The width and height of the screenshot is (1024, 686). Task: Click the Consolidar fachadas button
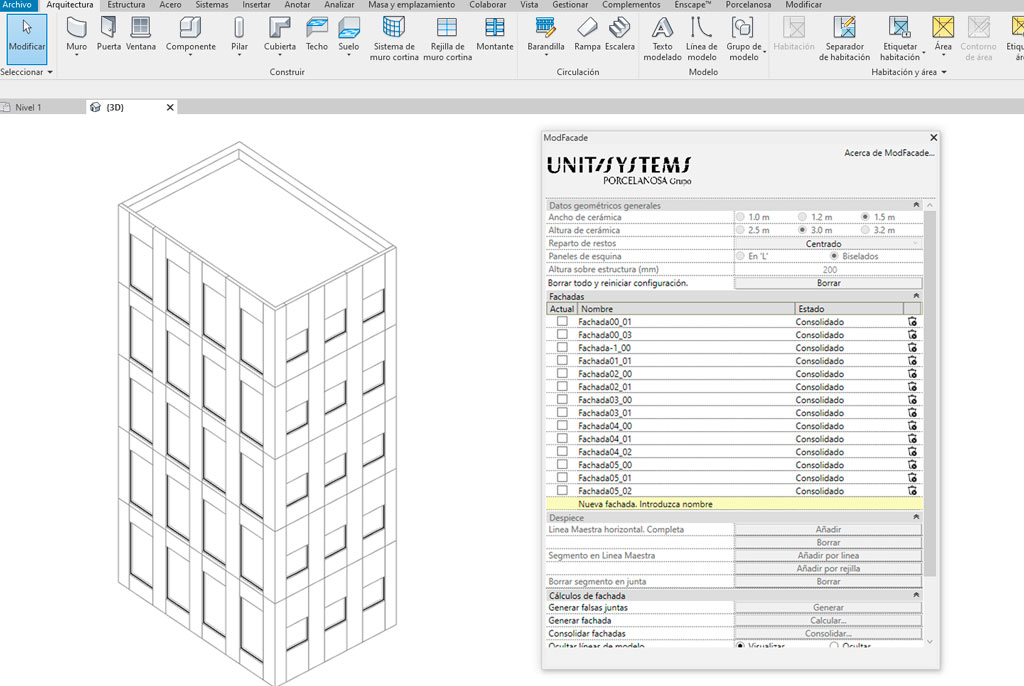[x=828, y=634]
